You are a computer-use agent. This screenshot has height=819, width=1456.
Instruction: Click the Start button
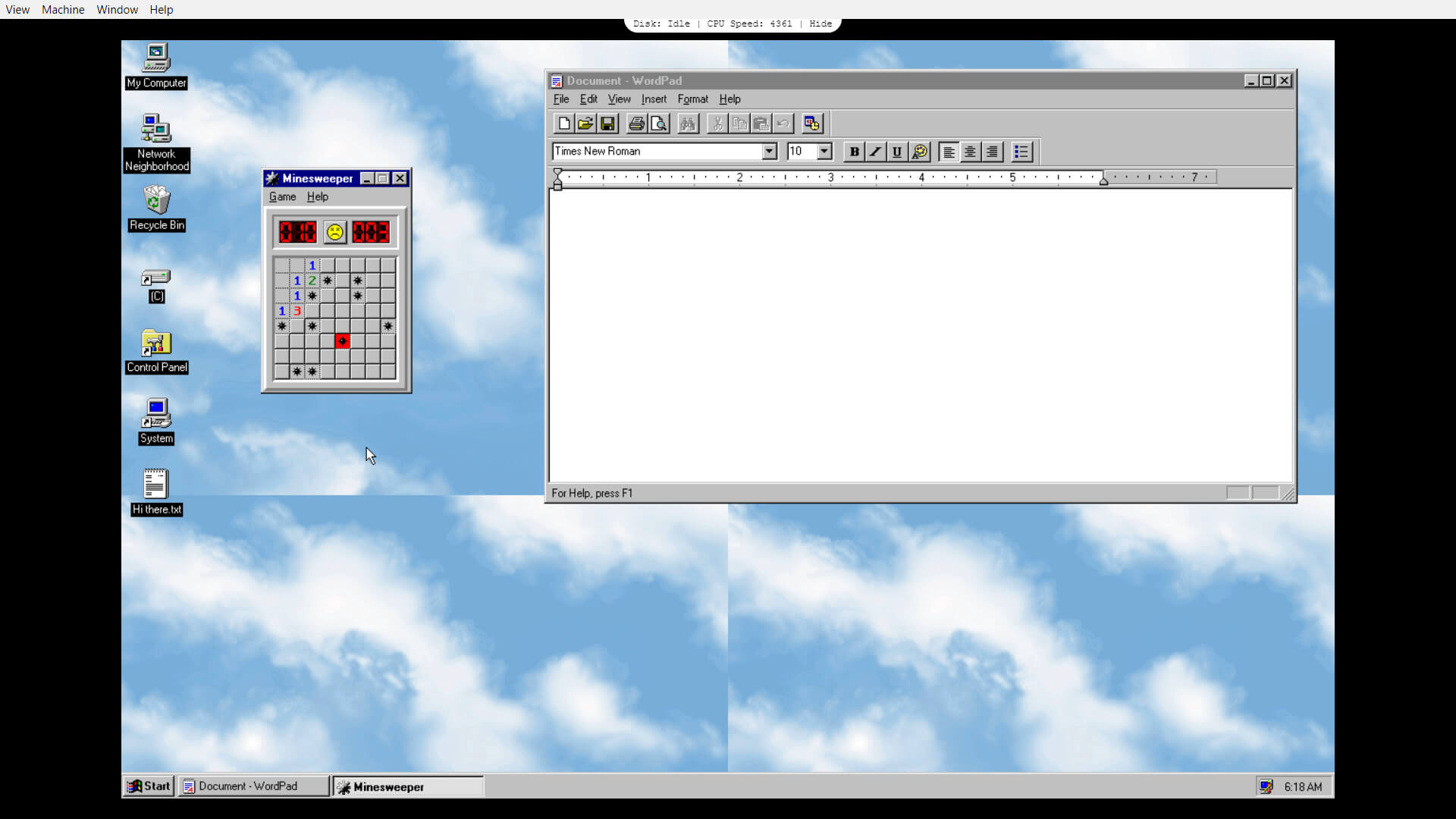coord(149,786)
